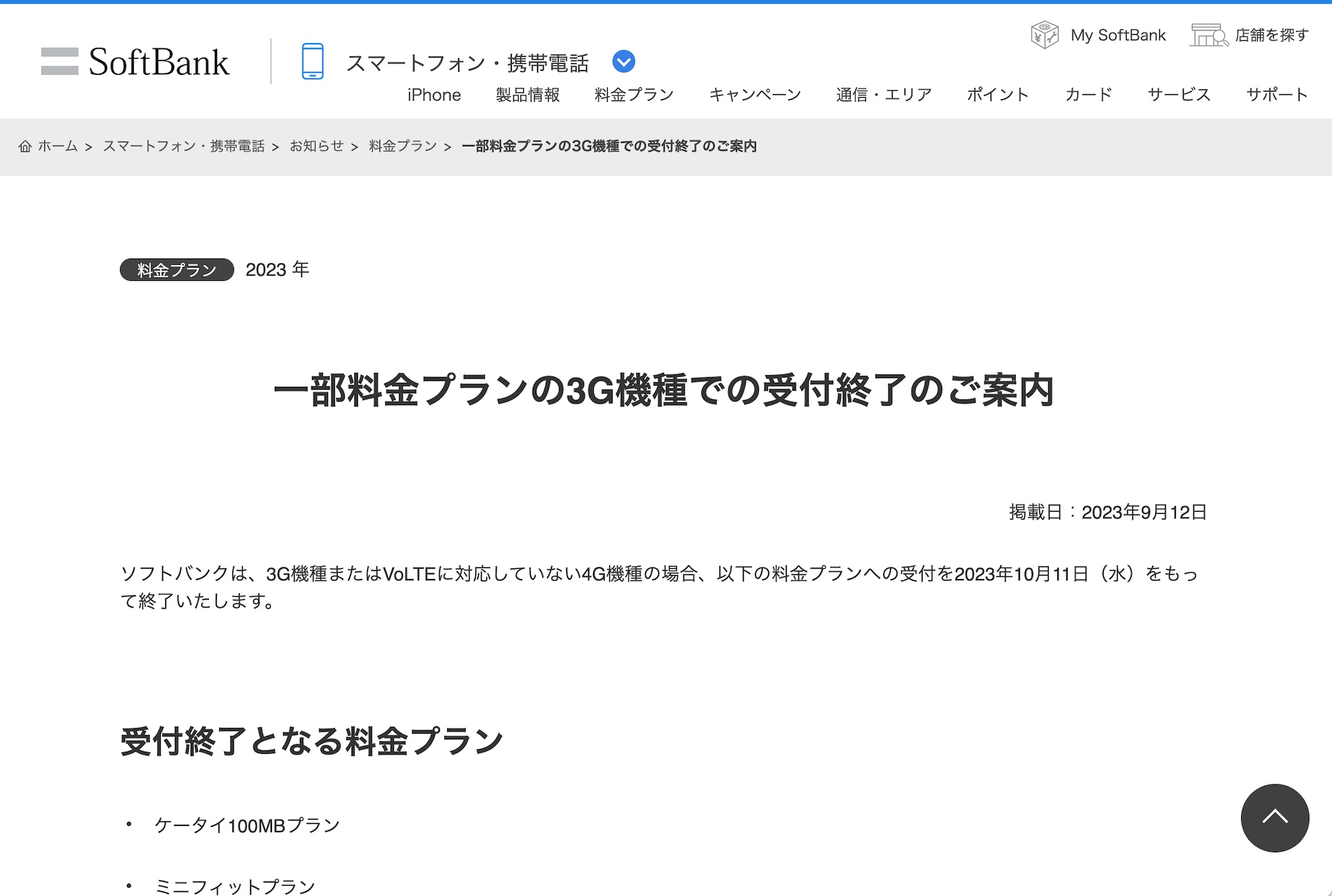Click the smartphone device icon
Screen dimensions: 1332x896
click(x=312, y=62)
